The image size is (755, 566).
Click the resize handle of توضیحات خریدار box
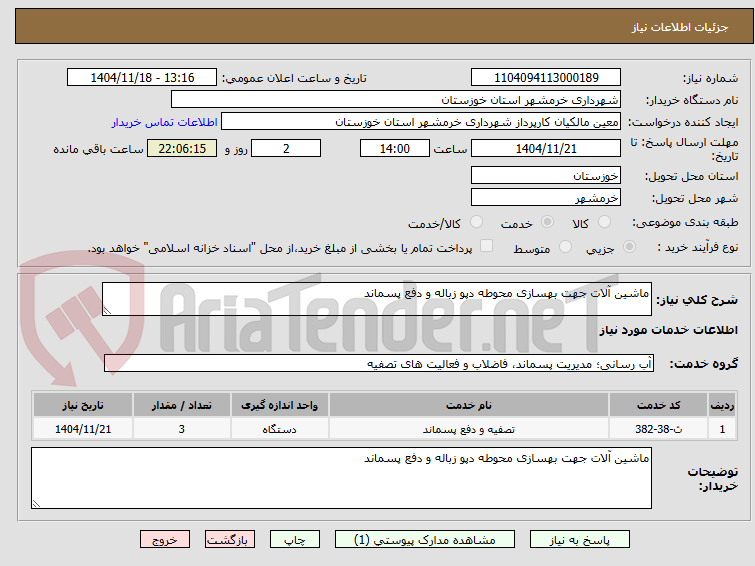click(36, 504)
